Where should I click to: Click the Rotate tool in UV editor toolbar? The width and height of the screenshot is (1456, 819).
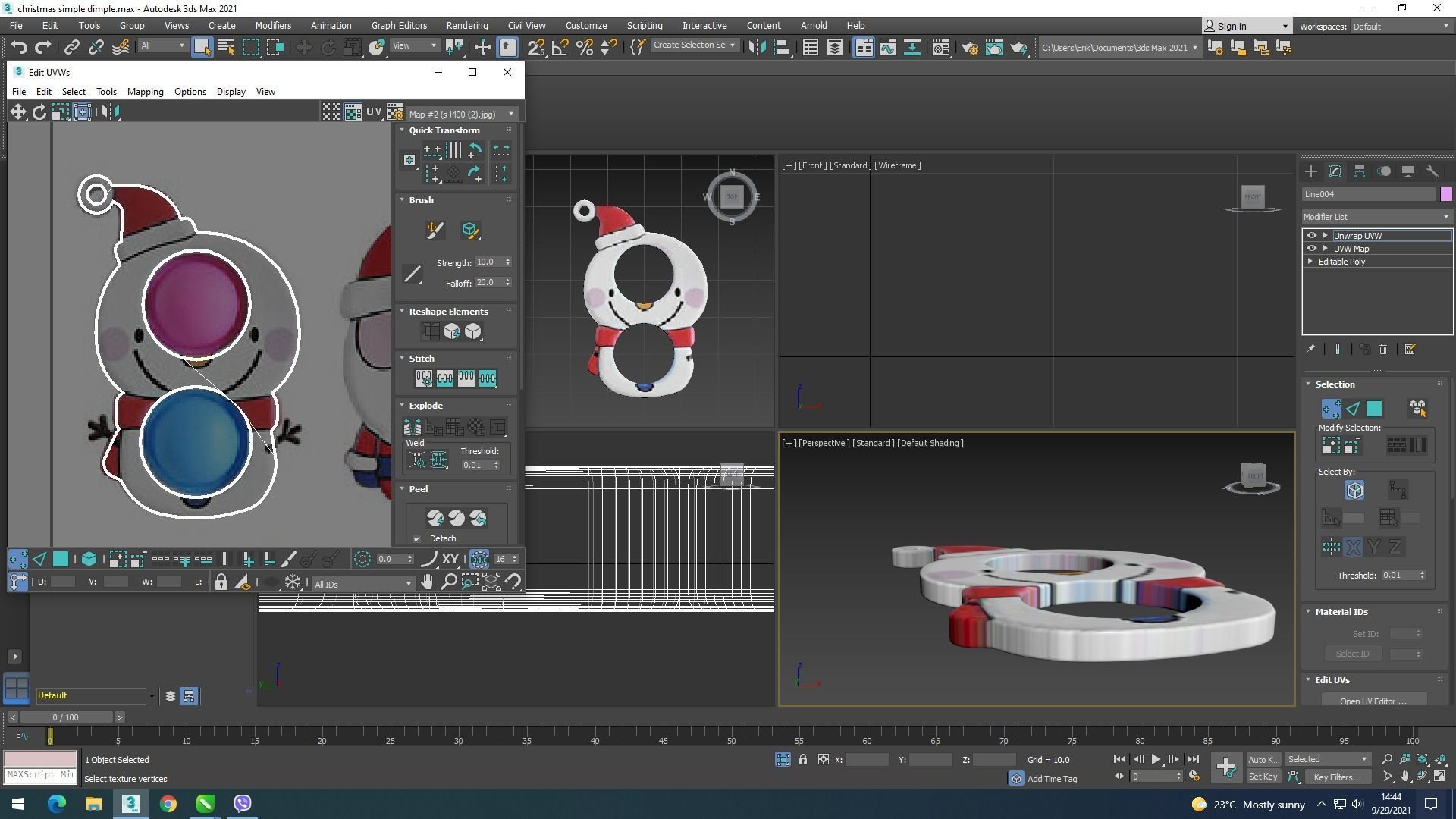pos(39,112)
